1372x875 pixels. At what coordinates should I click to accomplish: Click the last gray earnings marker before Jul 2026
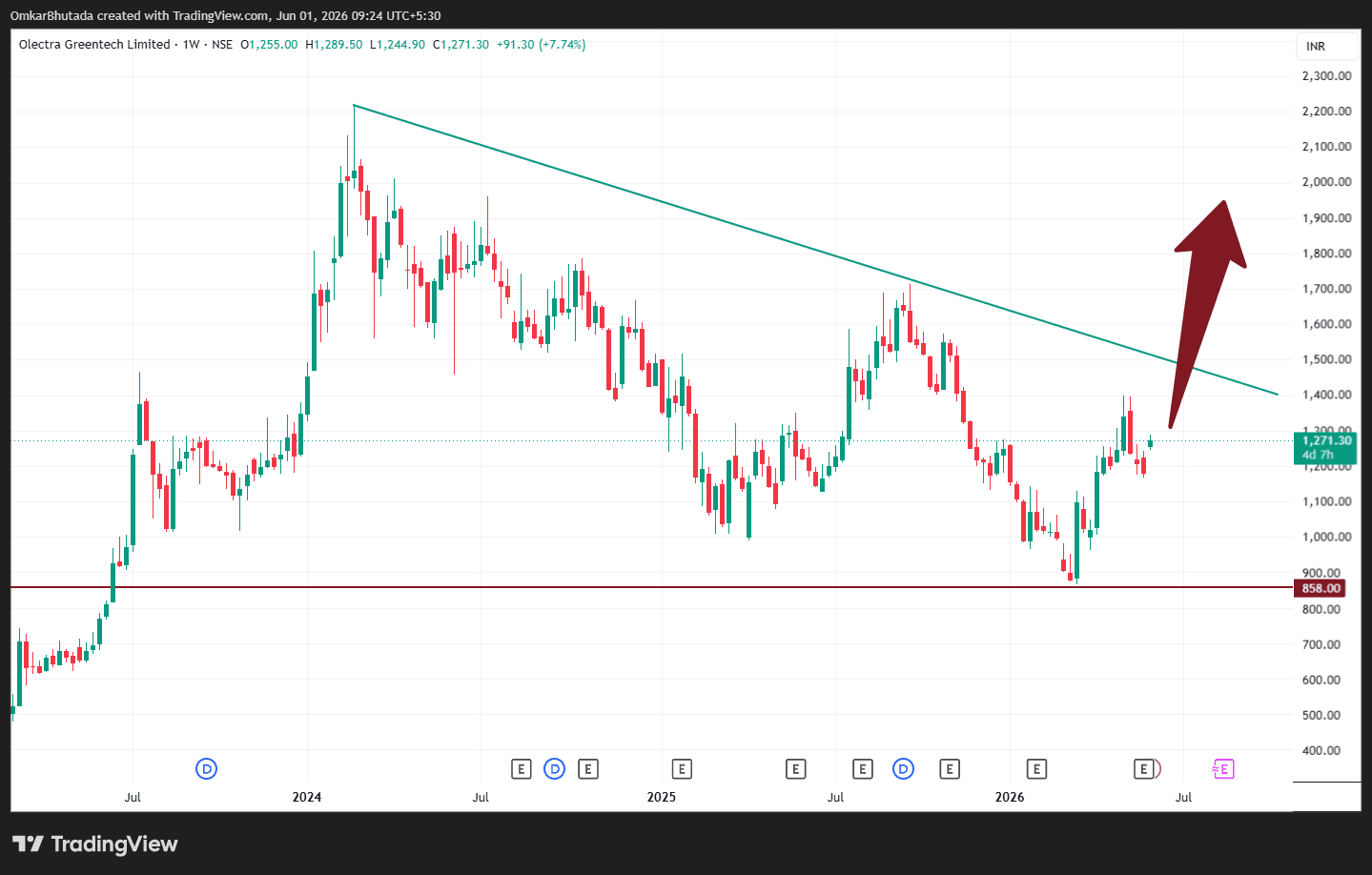point(1144,769)
